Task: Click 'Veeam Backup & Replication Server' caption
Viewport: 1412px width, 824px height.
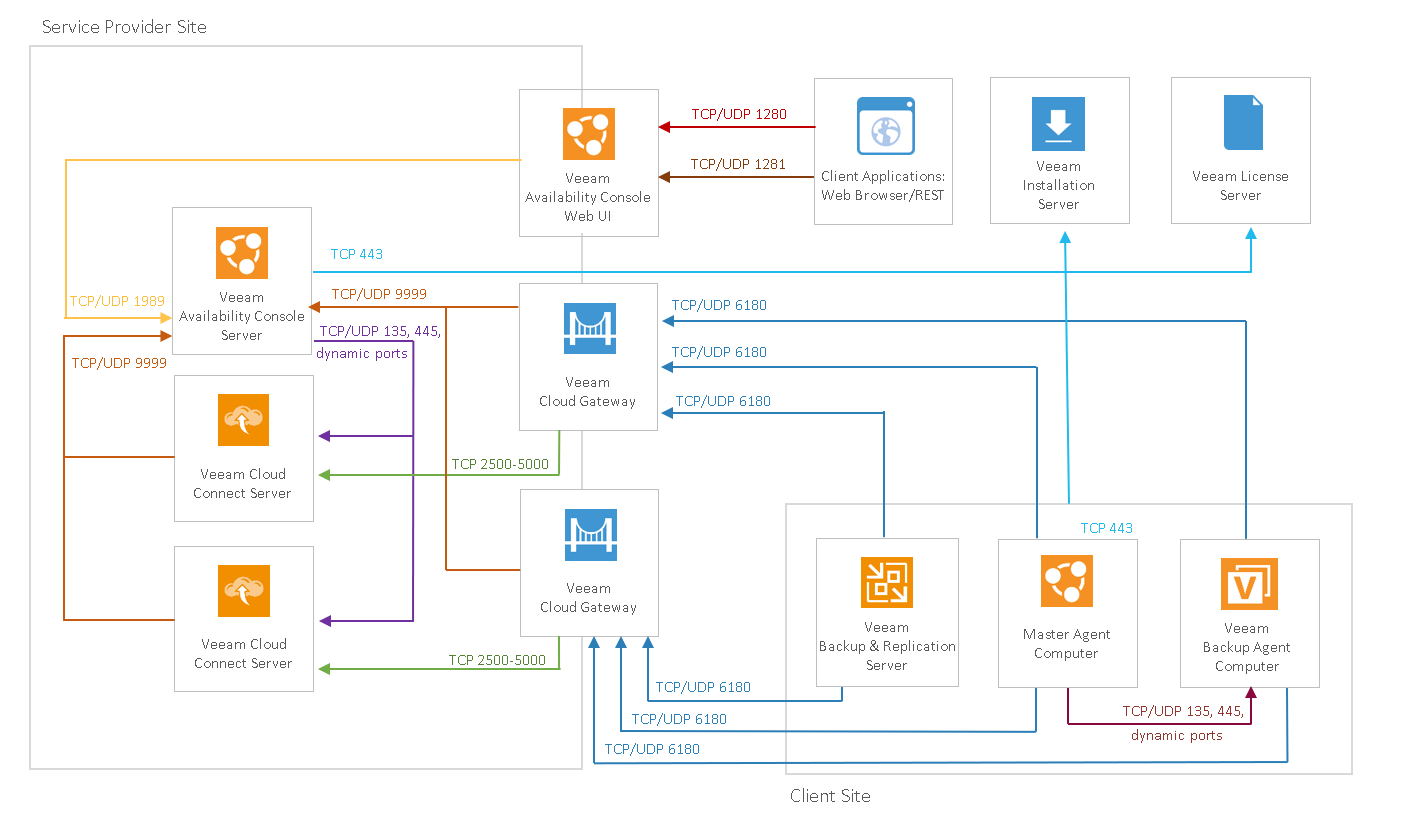Action: click(887, 646)
